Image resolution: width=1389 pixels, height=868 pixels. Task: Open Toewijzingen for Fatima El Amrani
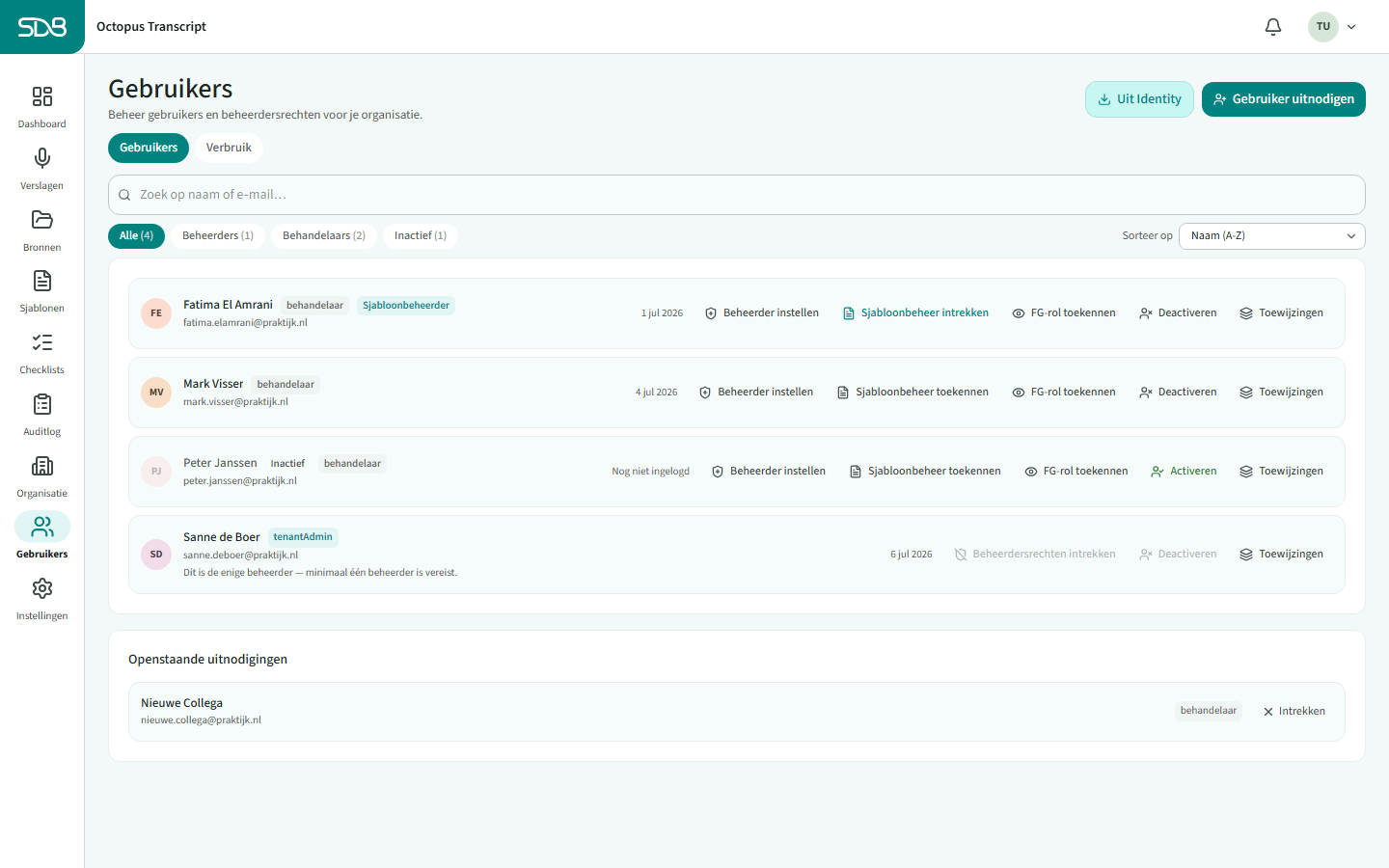[1281, 313]
